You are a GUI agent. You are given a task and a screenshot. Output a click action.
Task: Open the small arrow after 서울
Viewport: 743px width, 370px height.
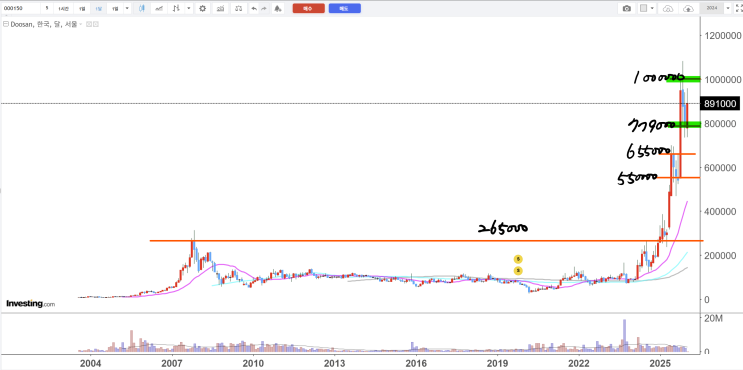pyautogui.click(x=81, y=24)
